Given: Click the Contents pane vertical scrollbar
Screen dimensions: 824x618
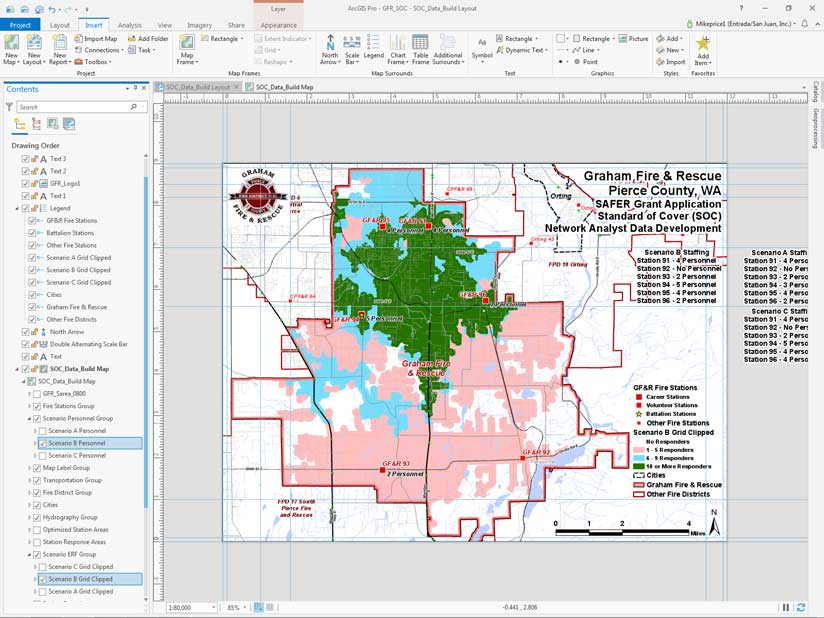Looking at the screenshot, I should pyautogui.click(x=146, y=342).
